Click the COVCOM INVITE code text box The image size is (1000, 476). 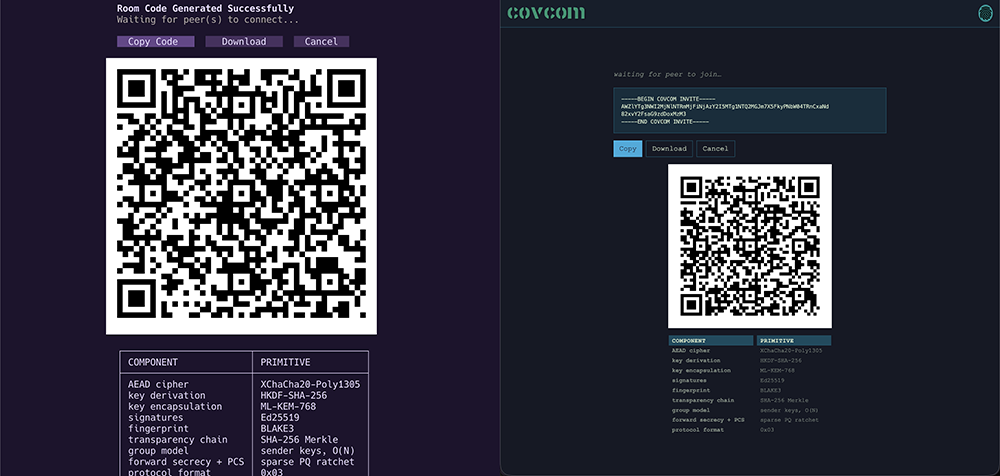tap(749, 110)
